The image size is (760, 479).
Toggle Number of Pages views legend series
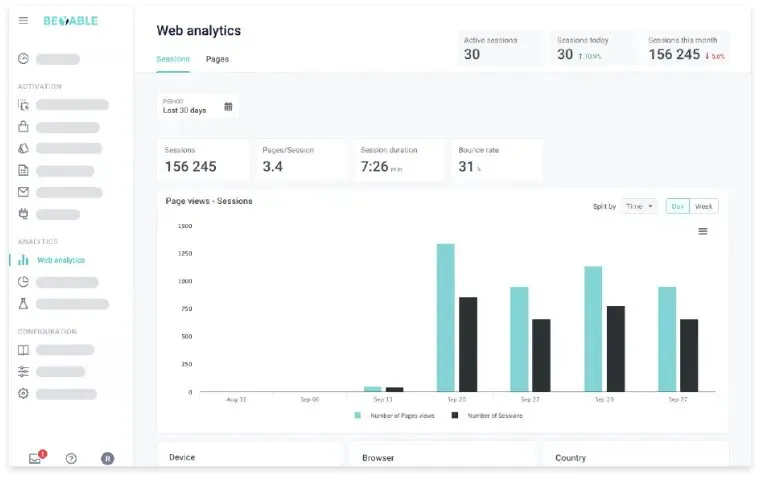tap(392, 415)
